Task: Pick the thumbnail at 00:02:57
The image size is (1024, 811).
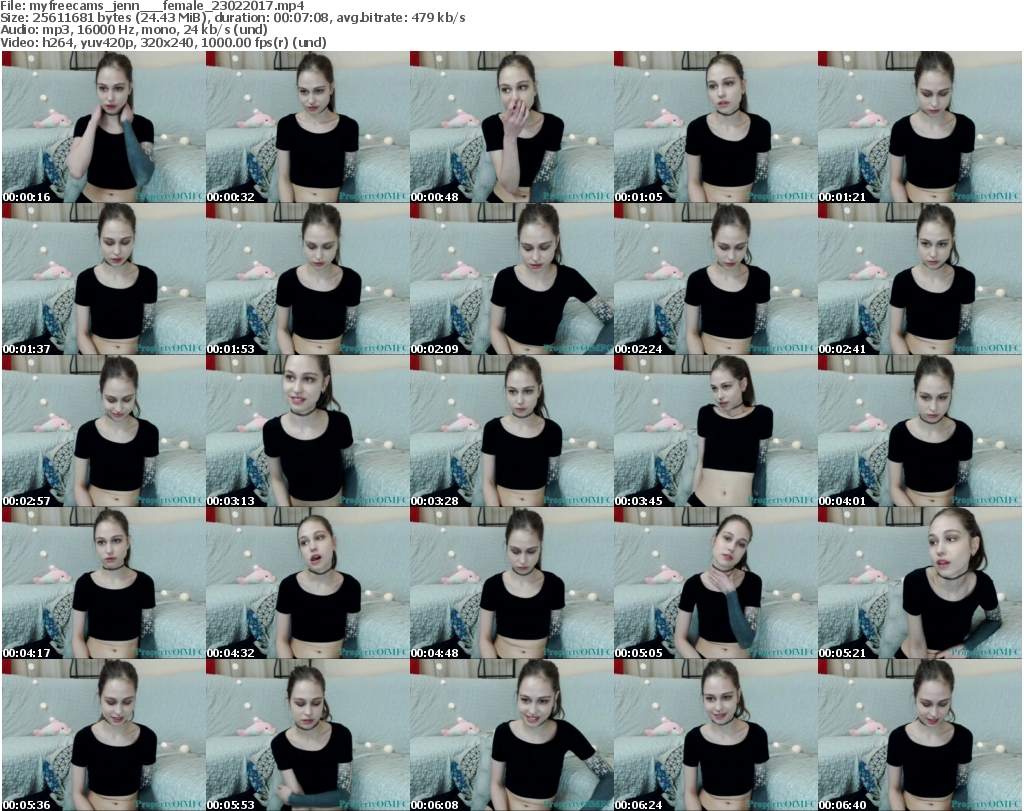Action: click(104, 431)
